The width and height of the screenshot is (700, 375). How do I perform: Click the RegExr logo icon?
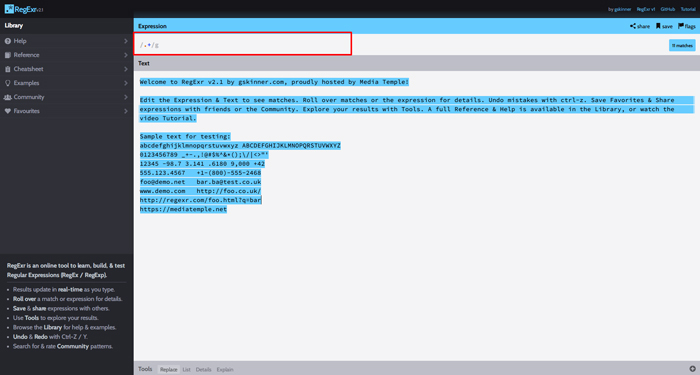coord(9,9)
